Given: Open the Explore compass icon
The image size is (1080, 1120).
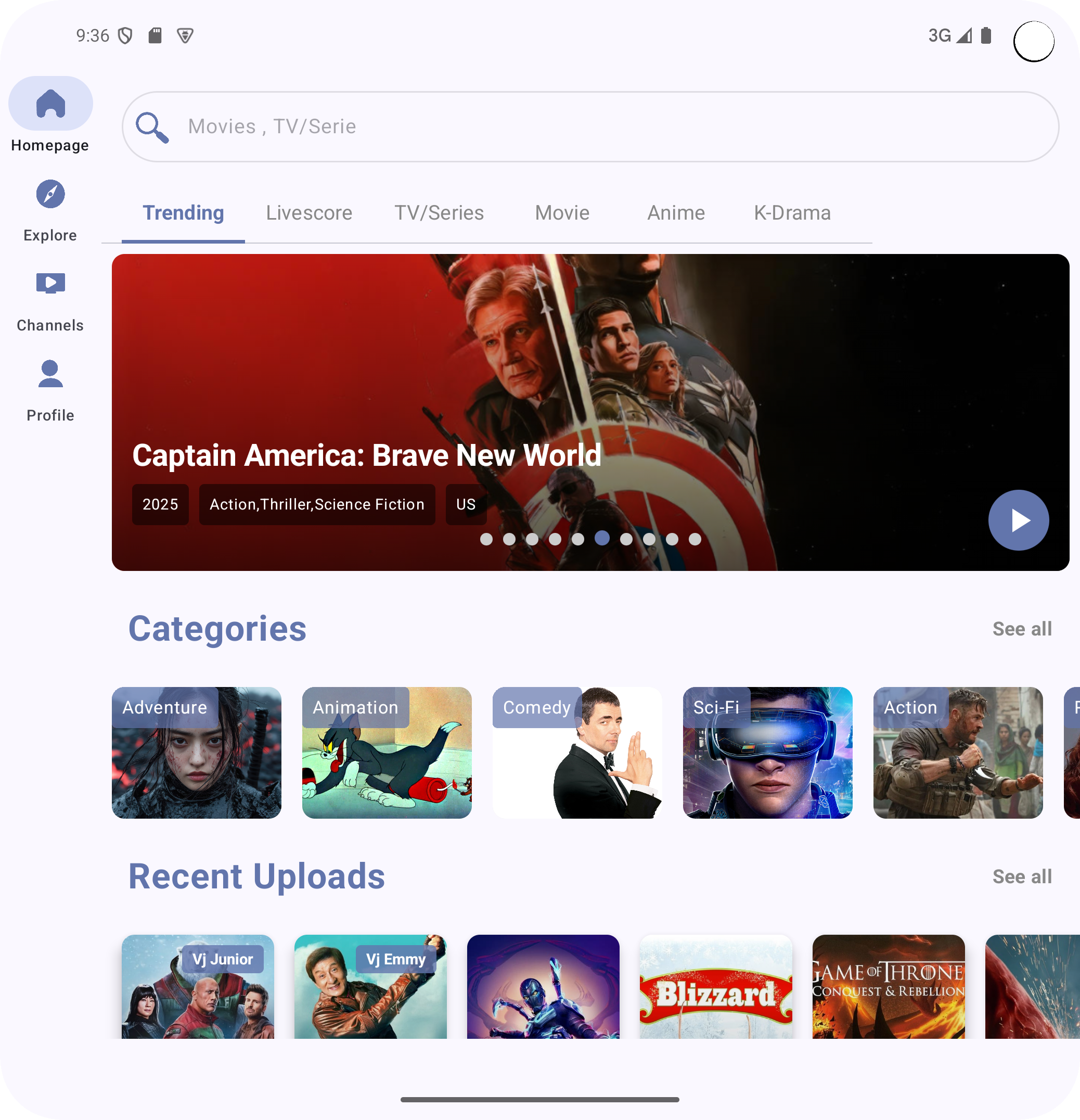Looking at the screenshot, I should pos(50,194).
